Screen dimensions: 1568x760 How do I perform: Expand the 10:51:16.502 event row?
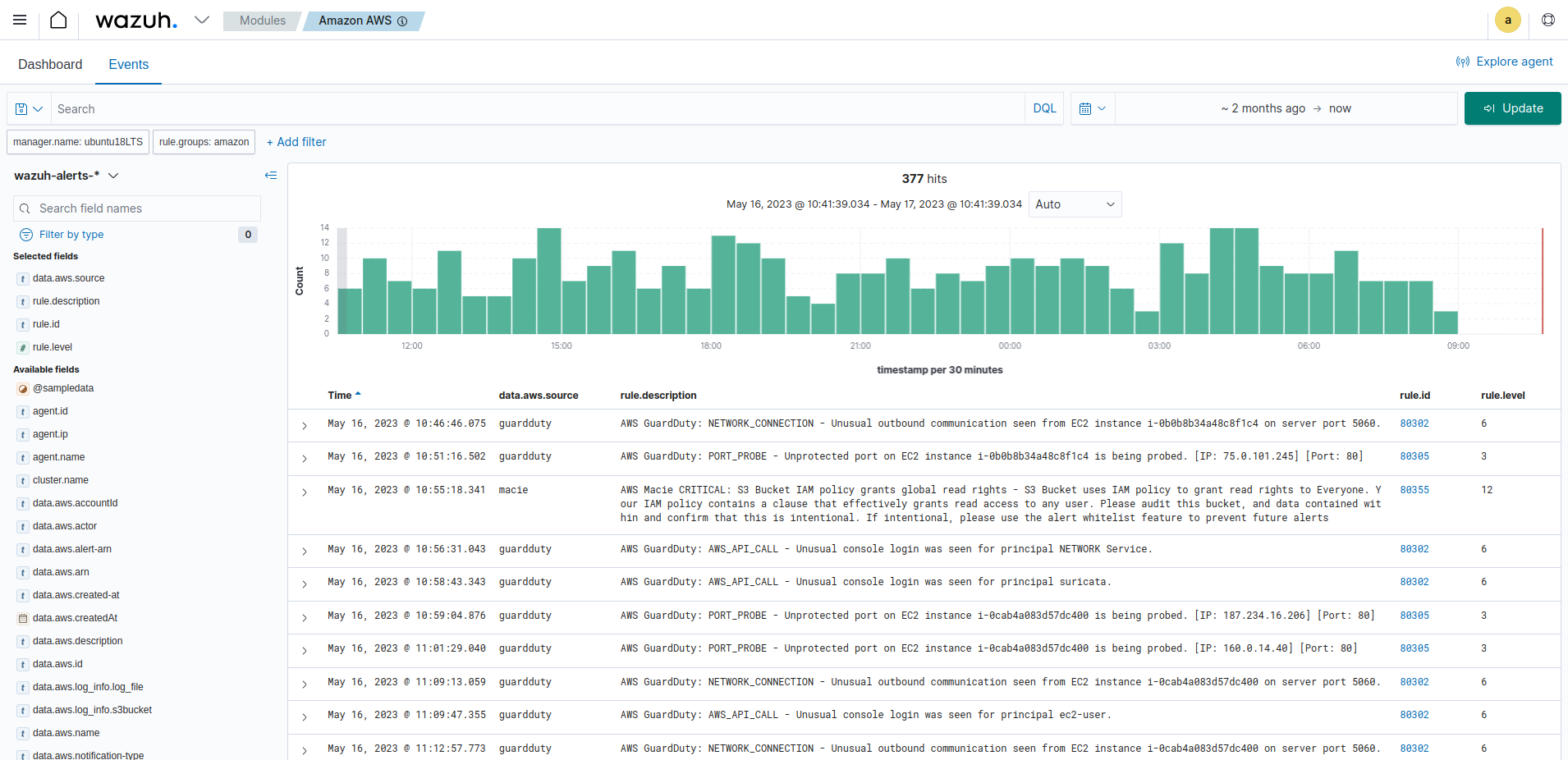click(x=305, y=458)
